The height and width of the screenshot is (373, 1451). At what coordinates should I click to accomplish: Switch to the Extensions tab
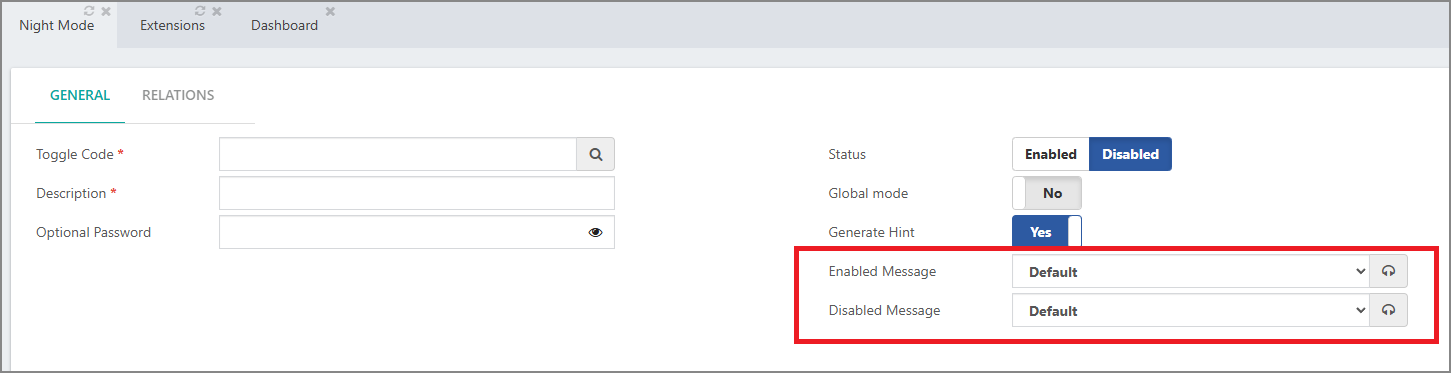coord(172,26)
